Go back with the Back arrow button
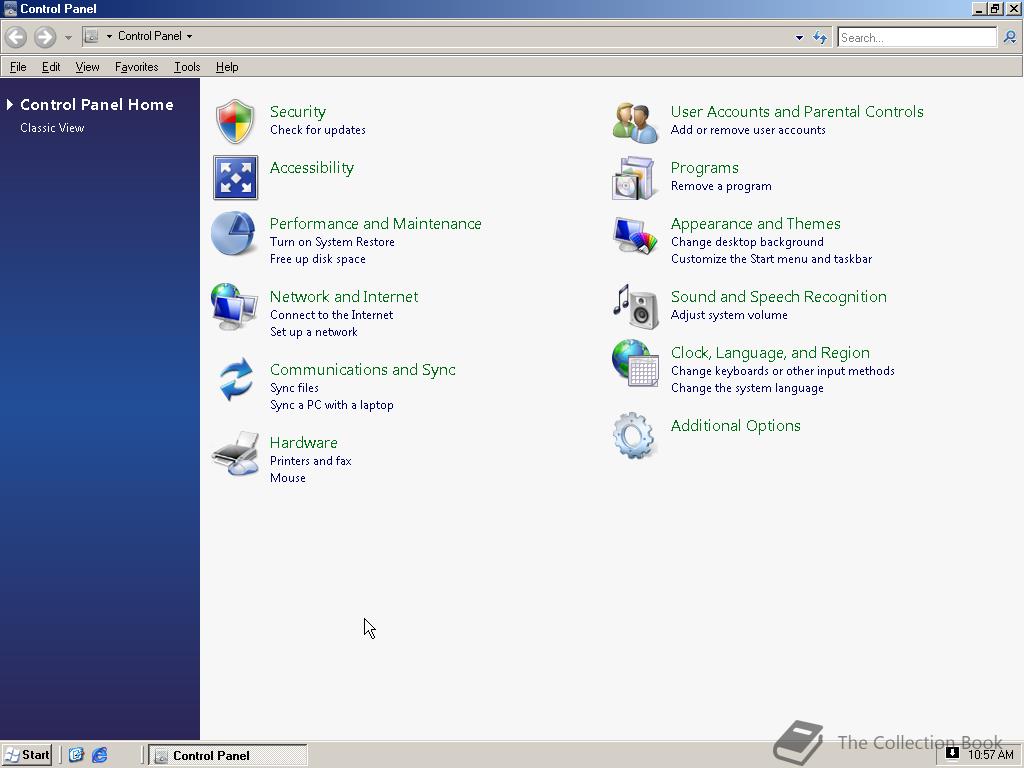Viewport: 1024px width, 768px height. tap(16, 37)
